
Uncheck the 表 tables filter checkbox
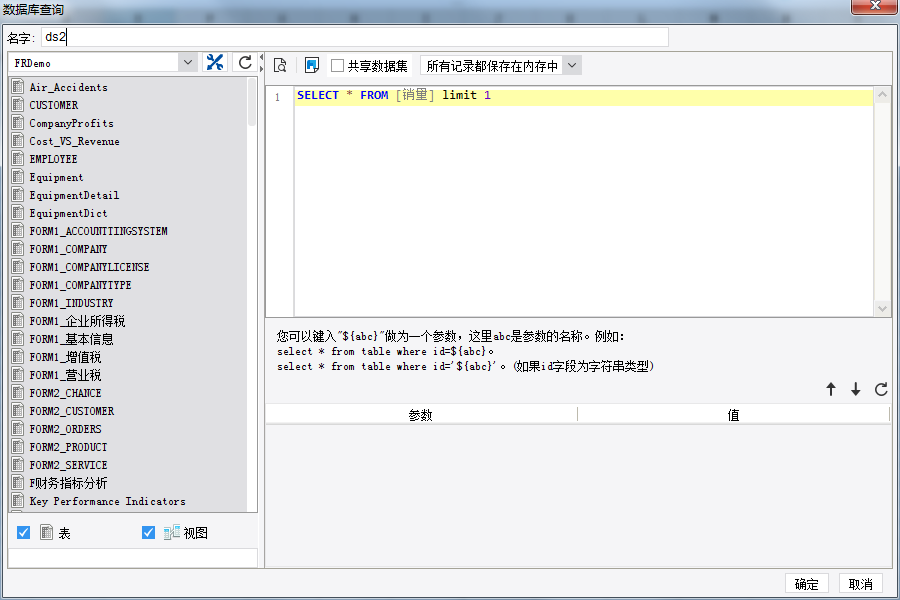(24, 532)
